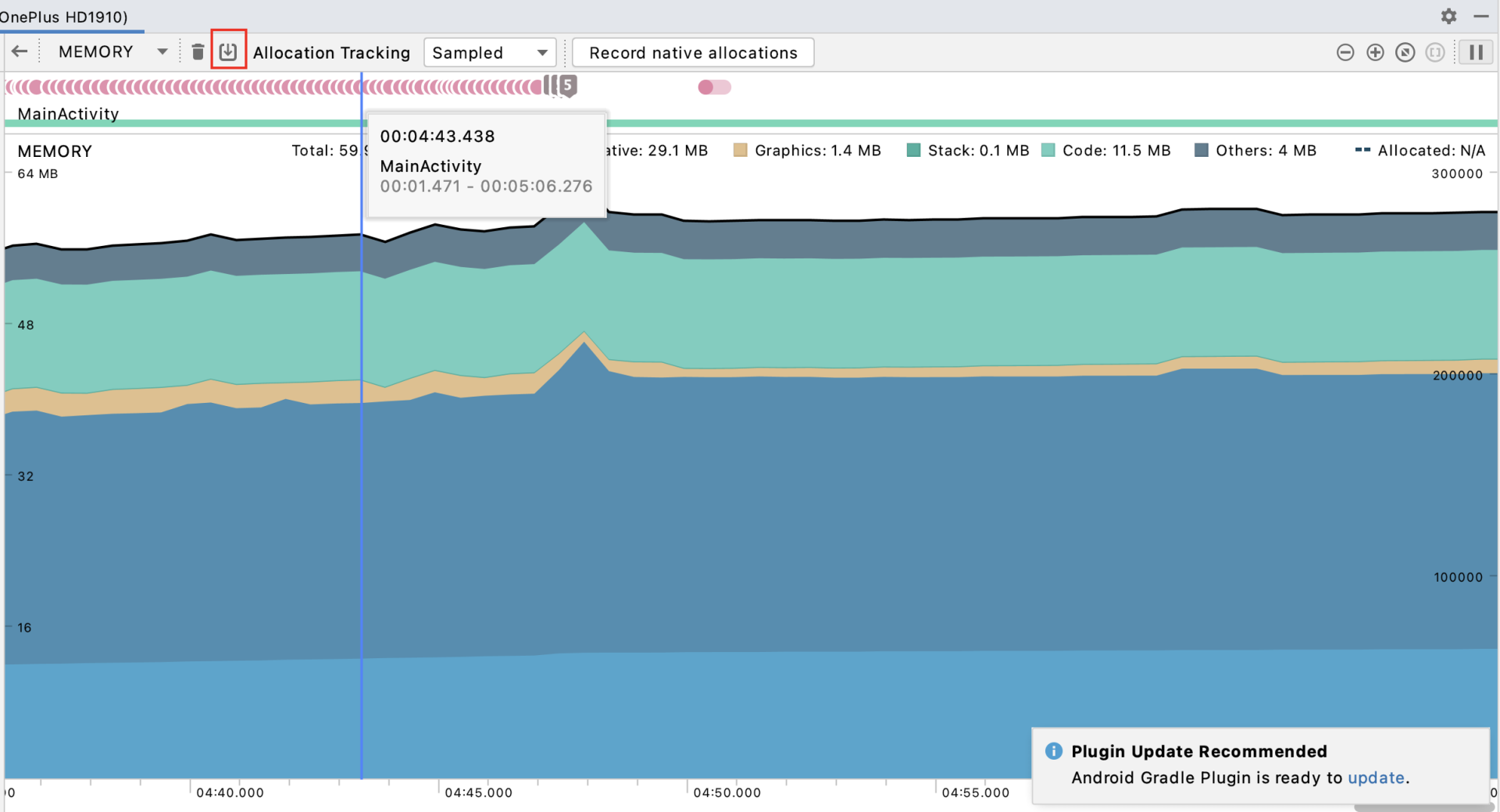Click the 300000 allocation axis label

(x=1457, y=173)
